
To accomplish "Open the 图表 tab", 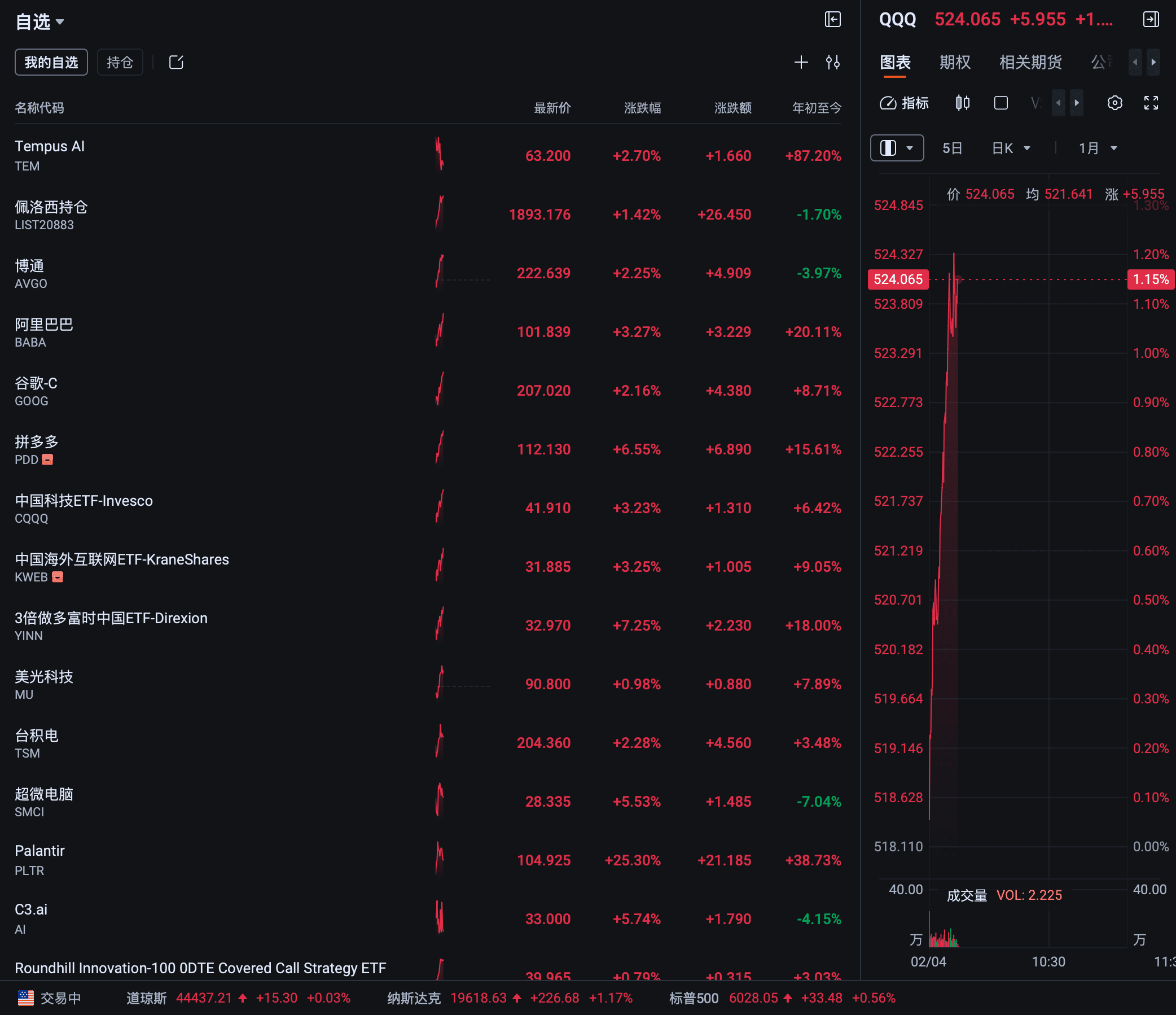I will pyautogui.click(x=895, y=62).
